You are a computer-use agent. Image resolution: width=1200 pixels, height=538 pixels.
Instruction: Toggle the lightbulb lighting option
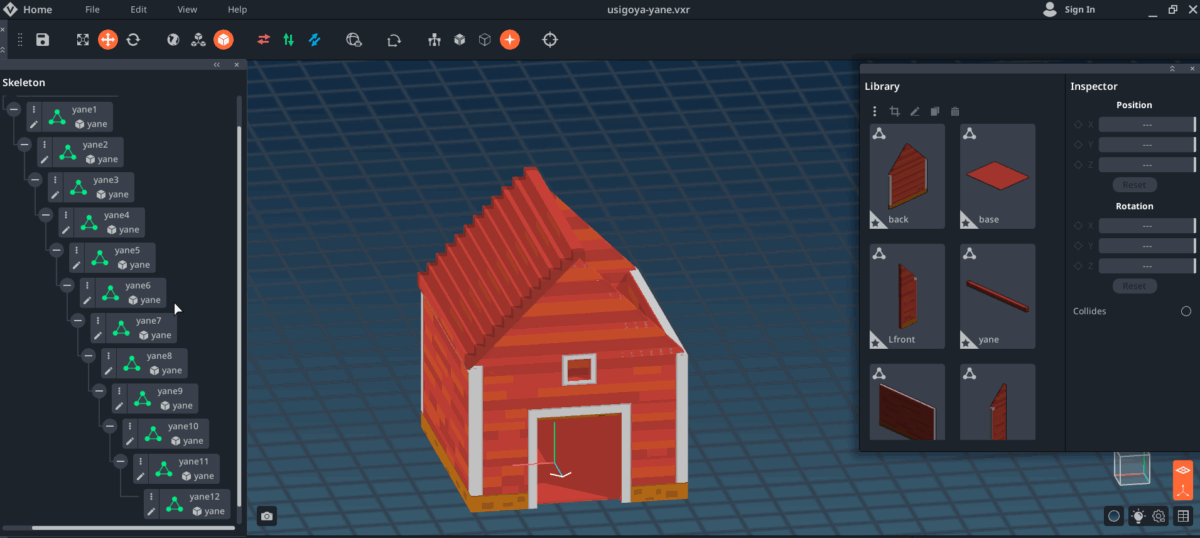[x=1137, y=516]
